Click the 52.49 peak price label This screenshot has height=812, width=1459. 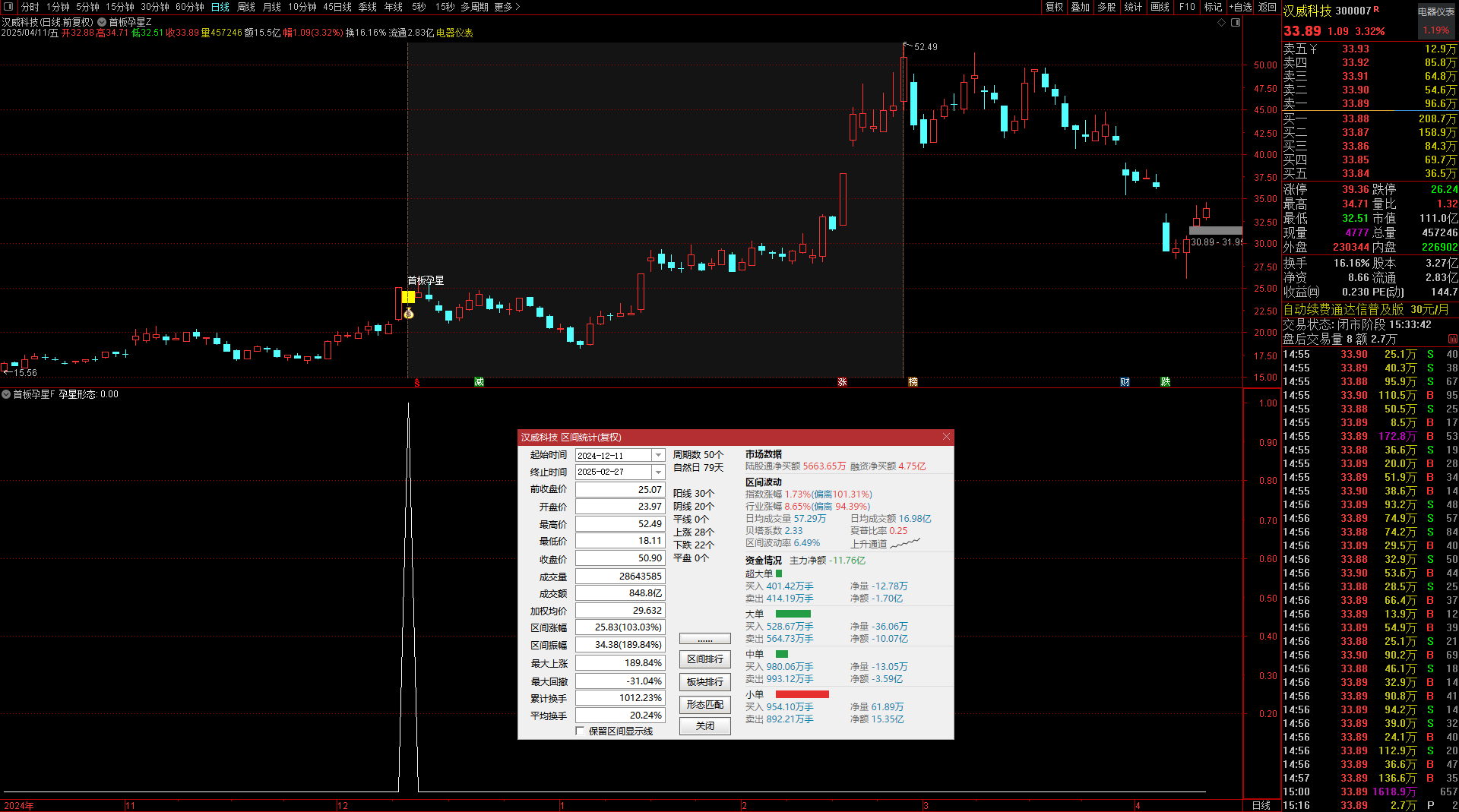(926, 47)
